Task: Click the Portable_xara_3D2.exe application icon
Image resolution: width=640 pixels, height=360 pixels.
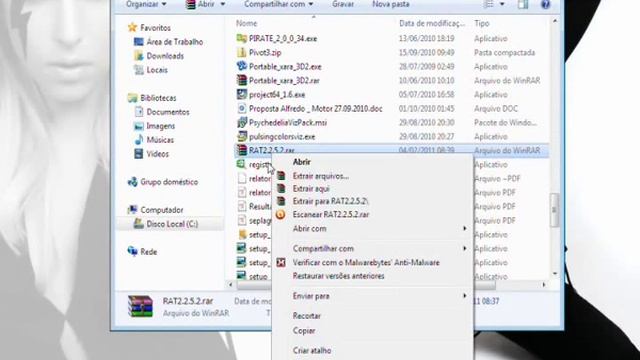Action: click(x=242, y=66)
